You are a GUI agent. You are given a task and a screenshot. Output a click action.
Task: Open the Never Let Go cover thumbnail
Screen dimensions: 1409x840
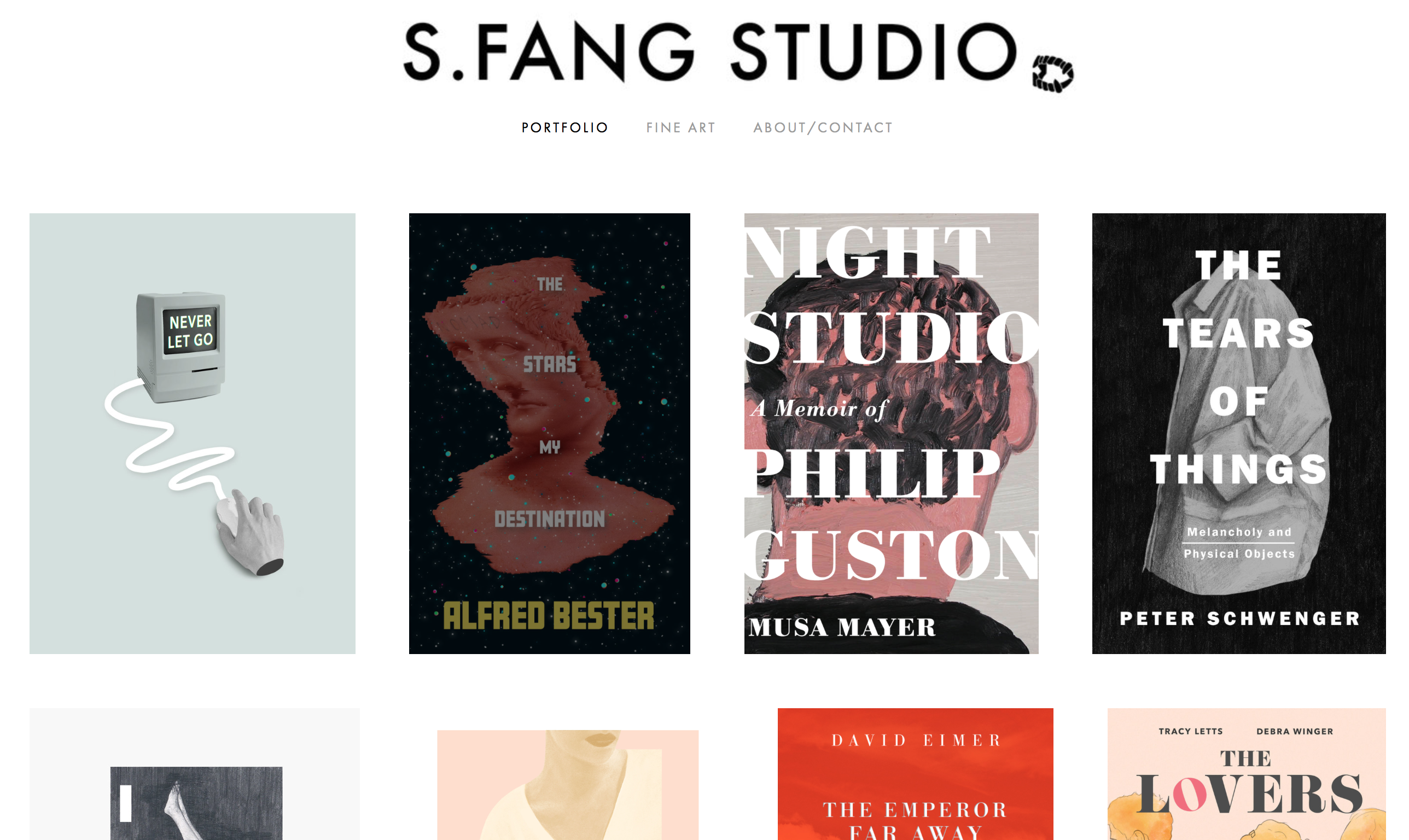click(193, 434)
